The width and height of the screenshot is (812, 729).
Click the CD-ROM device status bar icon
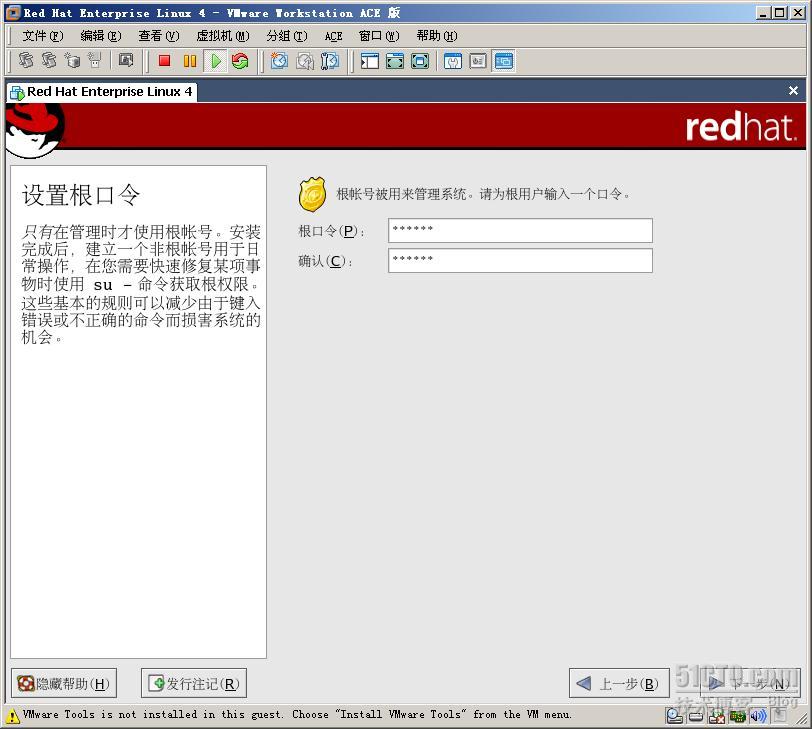(x=674, y=716)
